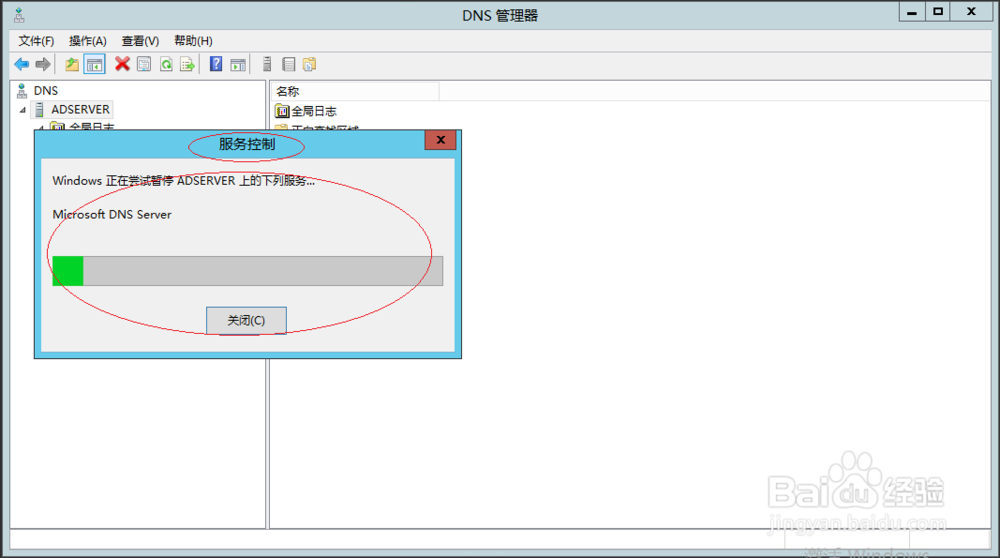1000x558 pixels.
Task: Click the New Server tower toolbar icon
Action: 267,64
